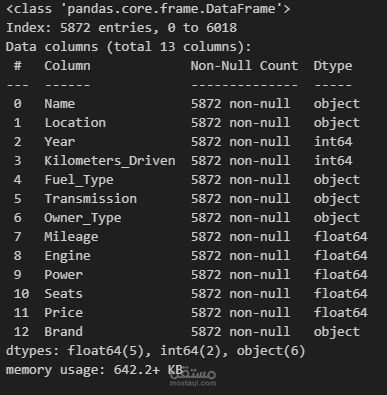The image size is (387, 395).
Task: Click the Index entries range line
Action: point(121,28)
